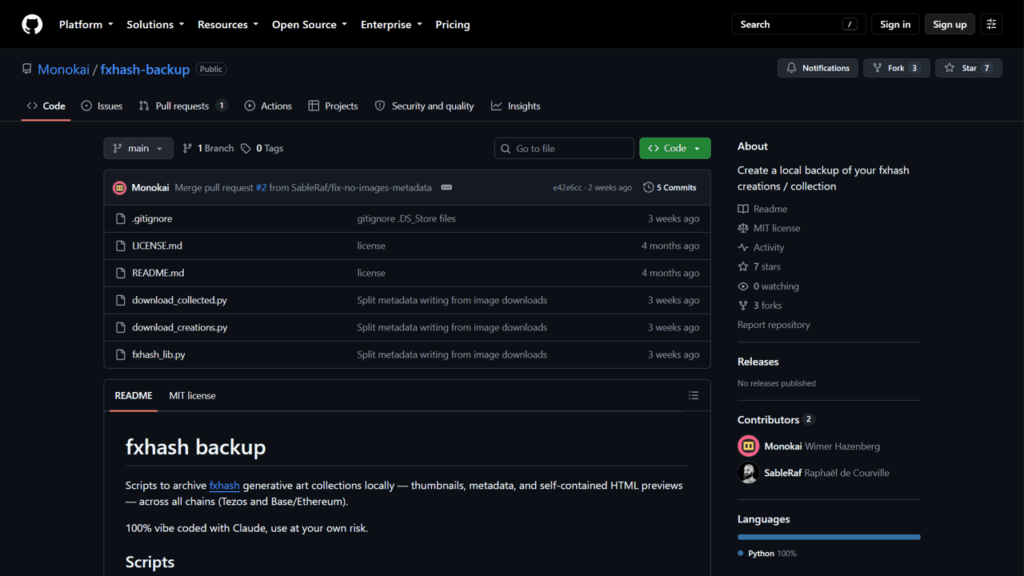View the 1 Branch link
Viewport: 1024px width, 576px height.
pyautogui.click(x=208, y=148)
